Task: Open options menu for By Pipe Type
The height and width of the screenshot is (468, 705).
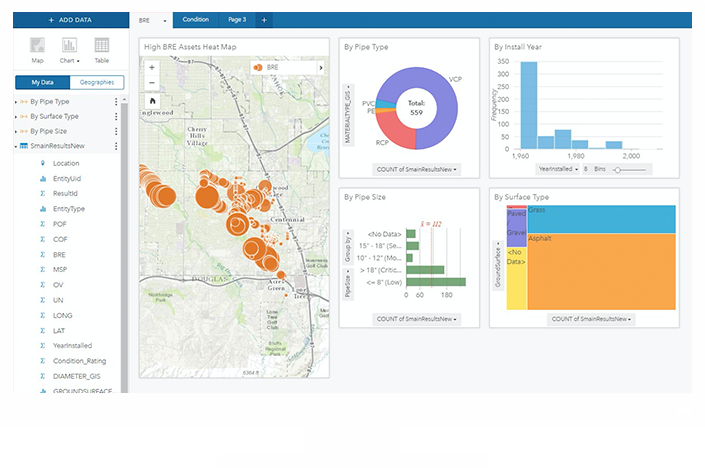Action: (116, 102)
